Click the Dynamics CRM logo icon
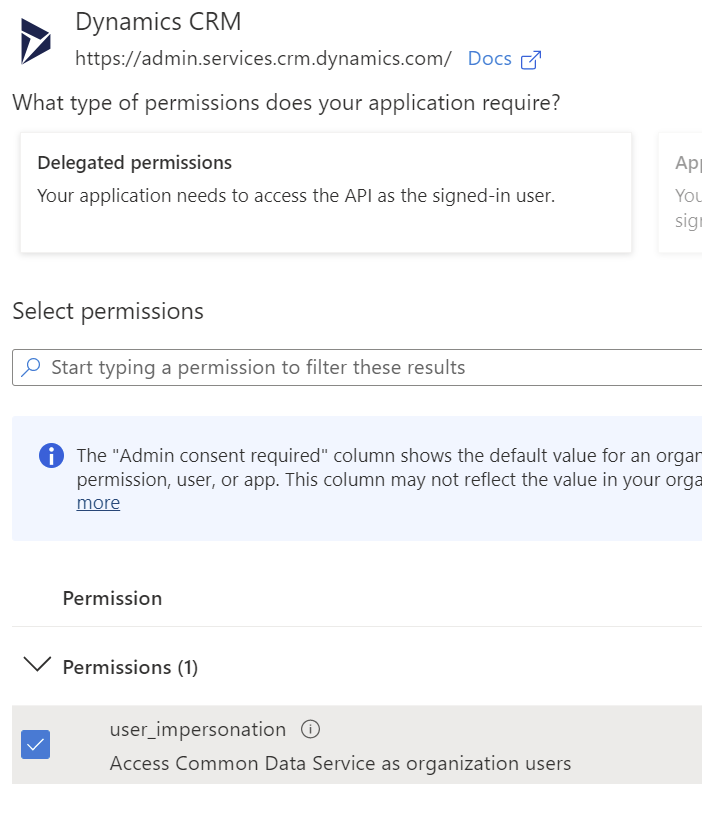Screen dimensions: 702x831 36,40
